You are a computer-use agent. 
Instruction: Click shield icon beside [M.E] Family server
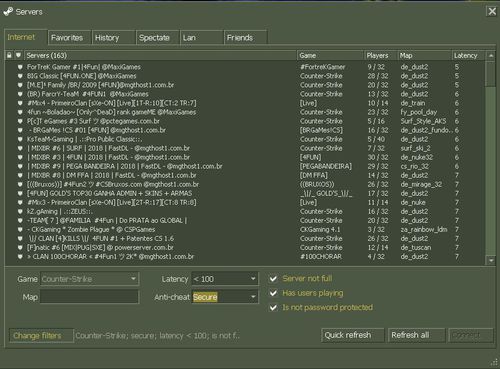20,85
